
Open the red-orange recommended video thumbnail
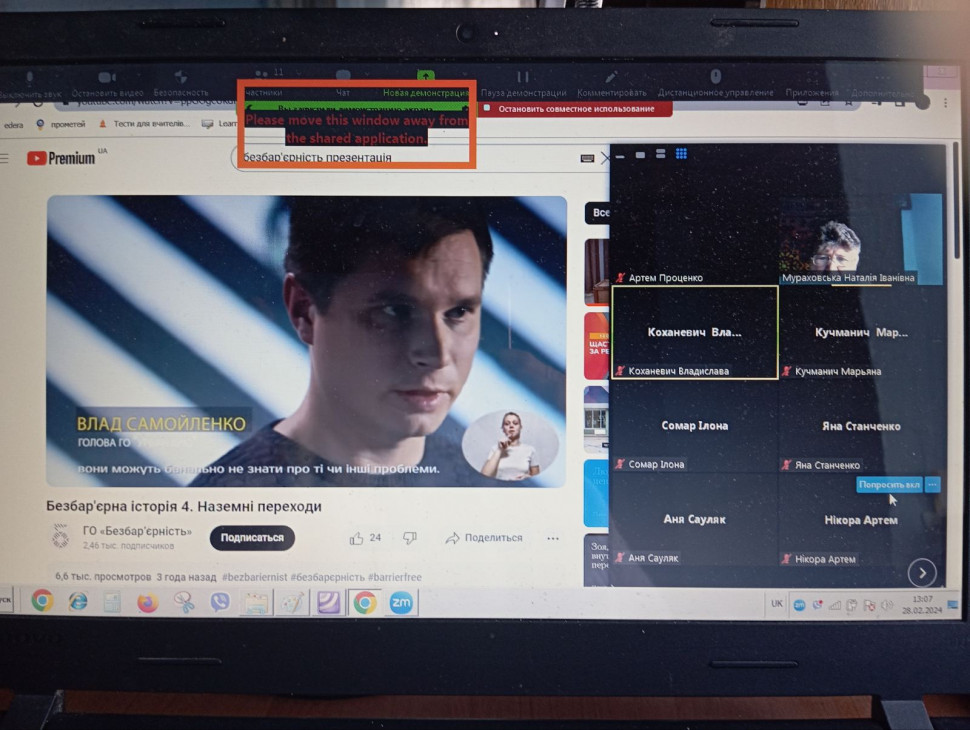click(x=597, y=345)
